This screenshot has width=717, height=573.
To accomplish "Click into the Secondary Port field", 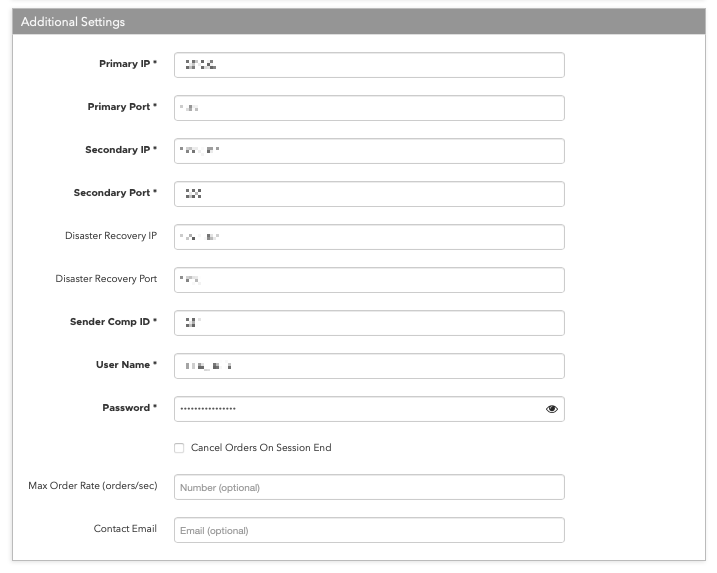I will coord(369,194).
